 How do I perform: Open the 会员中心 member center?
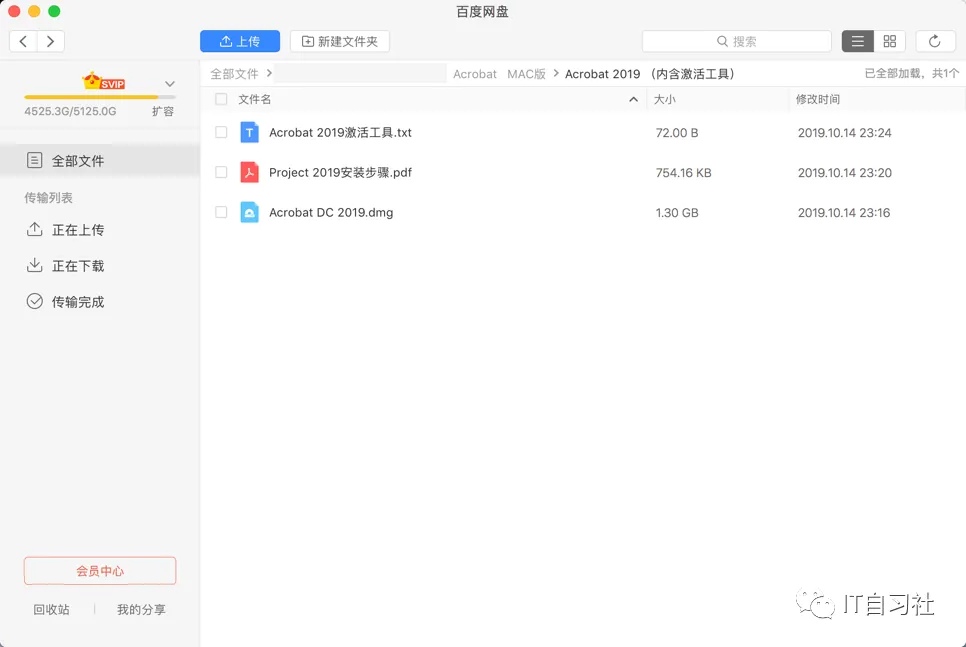100,571
